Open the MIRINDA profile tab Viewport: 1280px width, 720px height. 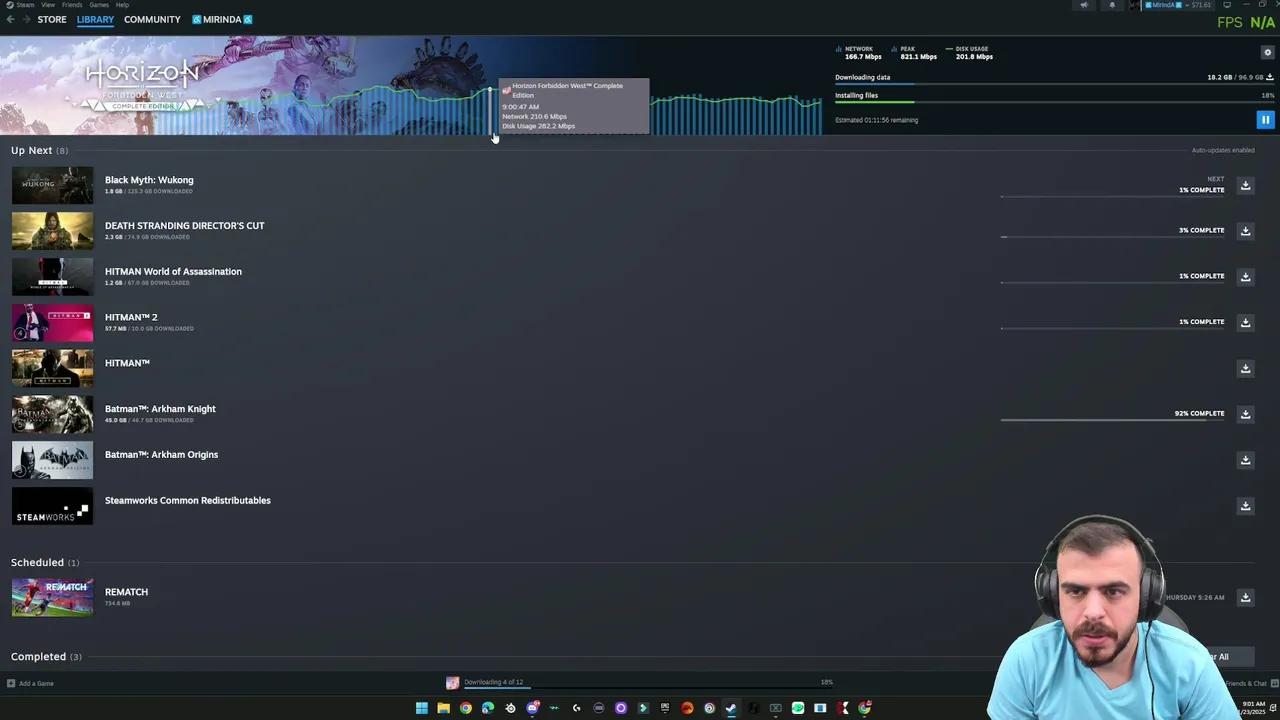[222, 19]
